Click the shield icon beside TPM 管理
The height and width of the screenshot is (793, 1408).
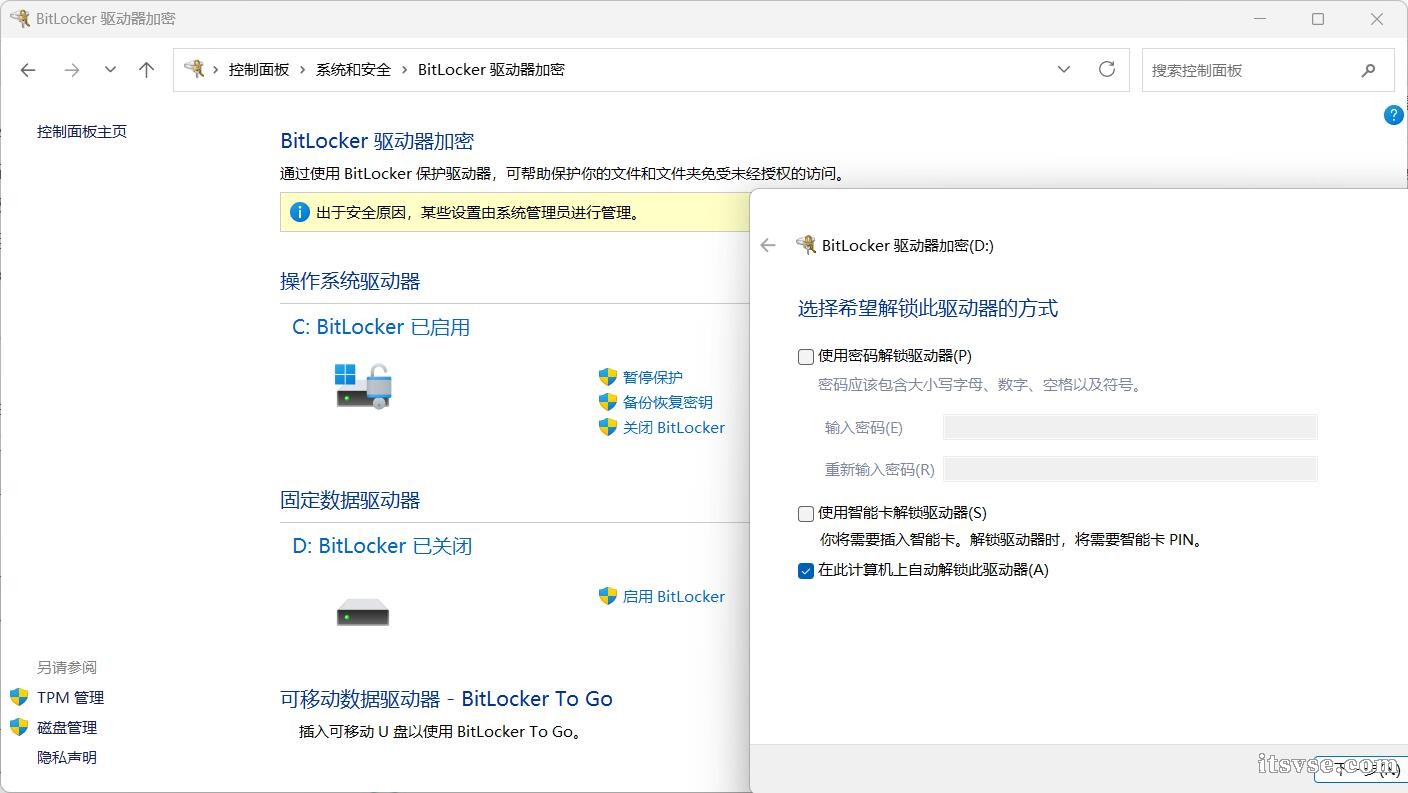click(x=19, y=697)
